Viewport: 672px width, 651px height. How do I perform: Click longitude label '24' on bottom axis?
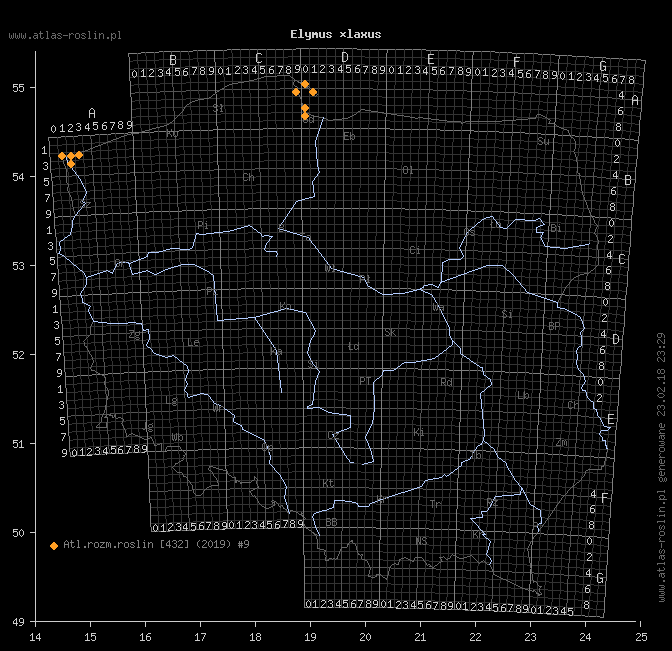pos(585,637)
